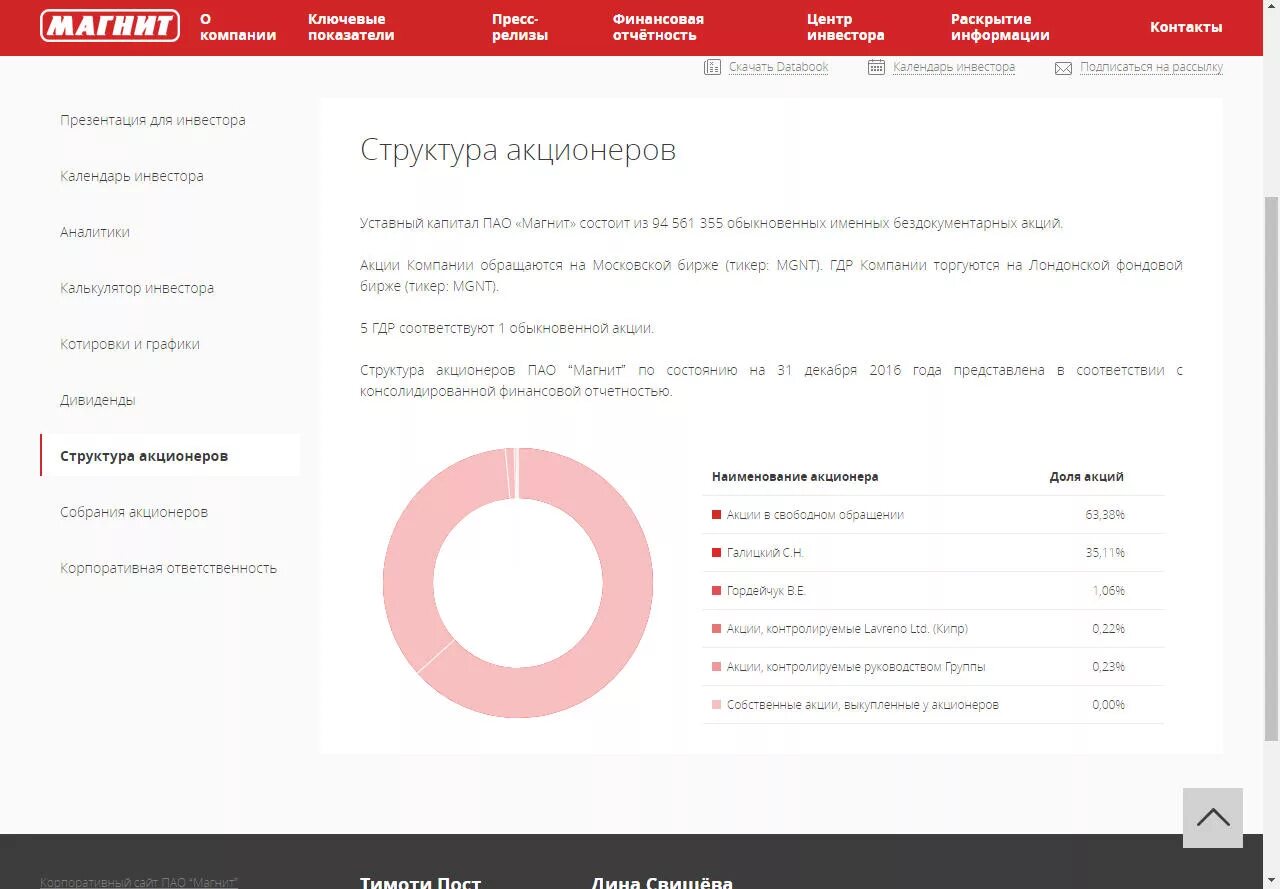Viewport: 1280px width, 889px height.
Task: Click the 1,06% share value
Action: pyautogui.click(x=1108, y=591)
